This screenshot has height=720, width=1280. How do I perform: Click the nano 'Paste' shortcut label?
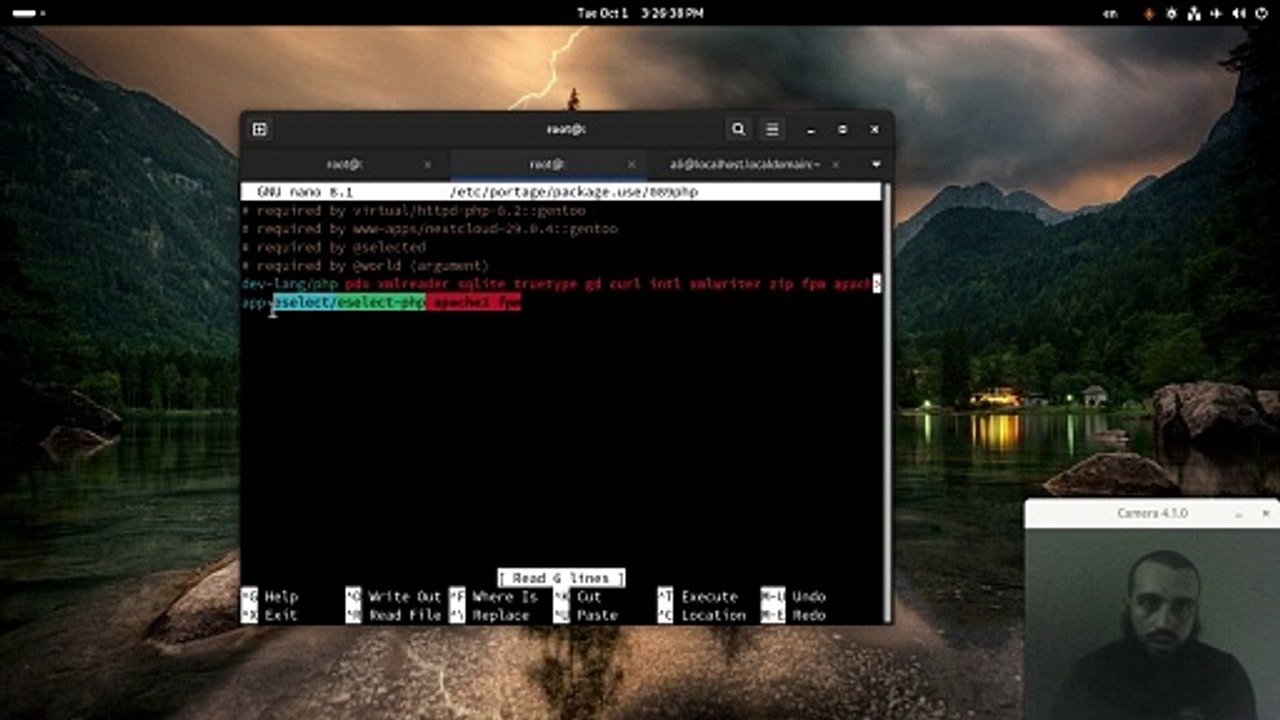(x=597, y=615)
